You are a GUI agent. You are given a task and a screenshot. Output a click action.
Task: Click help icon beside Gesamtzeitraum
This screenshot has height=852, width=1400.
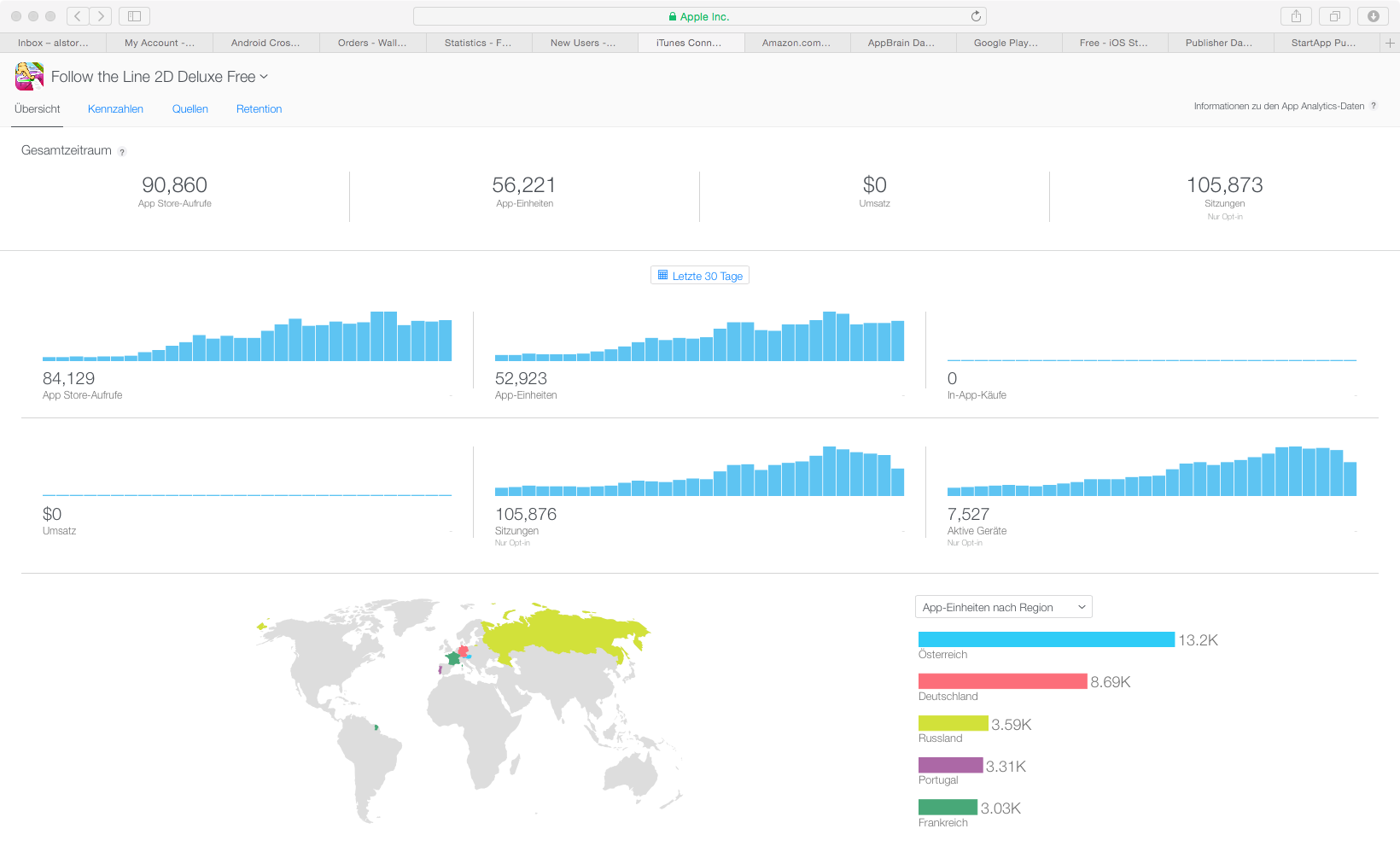coord(122,152)
